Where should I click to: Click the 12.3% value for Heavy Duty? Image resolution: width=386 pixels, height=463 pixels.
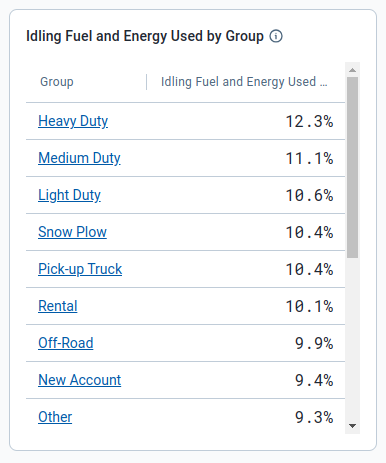click(309, 121)
